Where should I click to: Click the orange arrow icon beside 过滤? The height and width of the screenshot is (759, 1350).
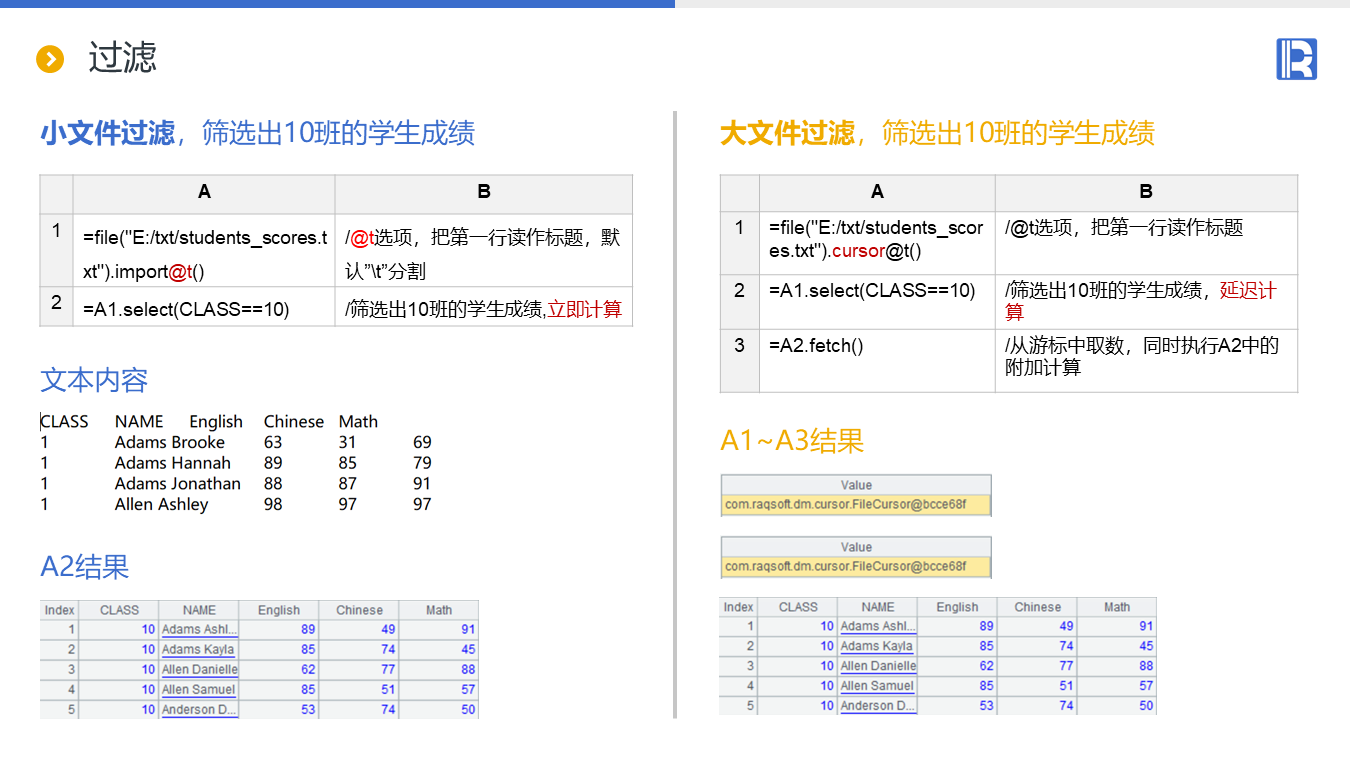49,59
